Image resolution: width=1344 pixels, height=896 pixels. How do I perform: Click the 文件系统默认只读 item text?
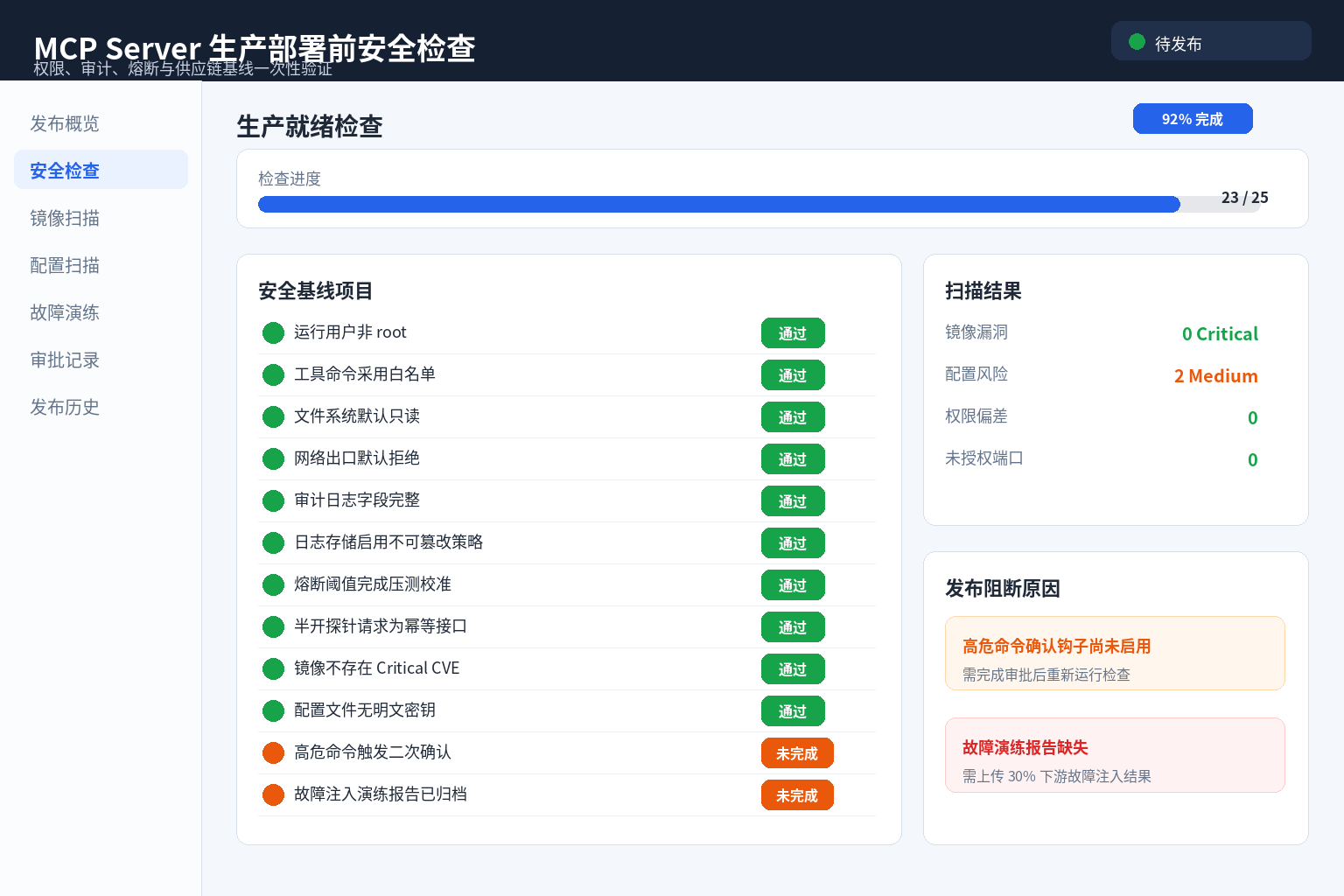click(x=357, y=416)
